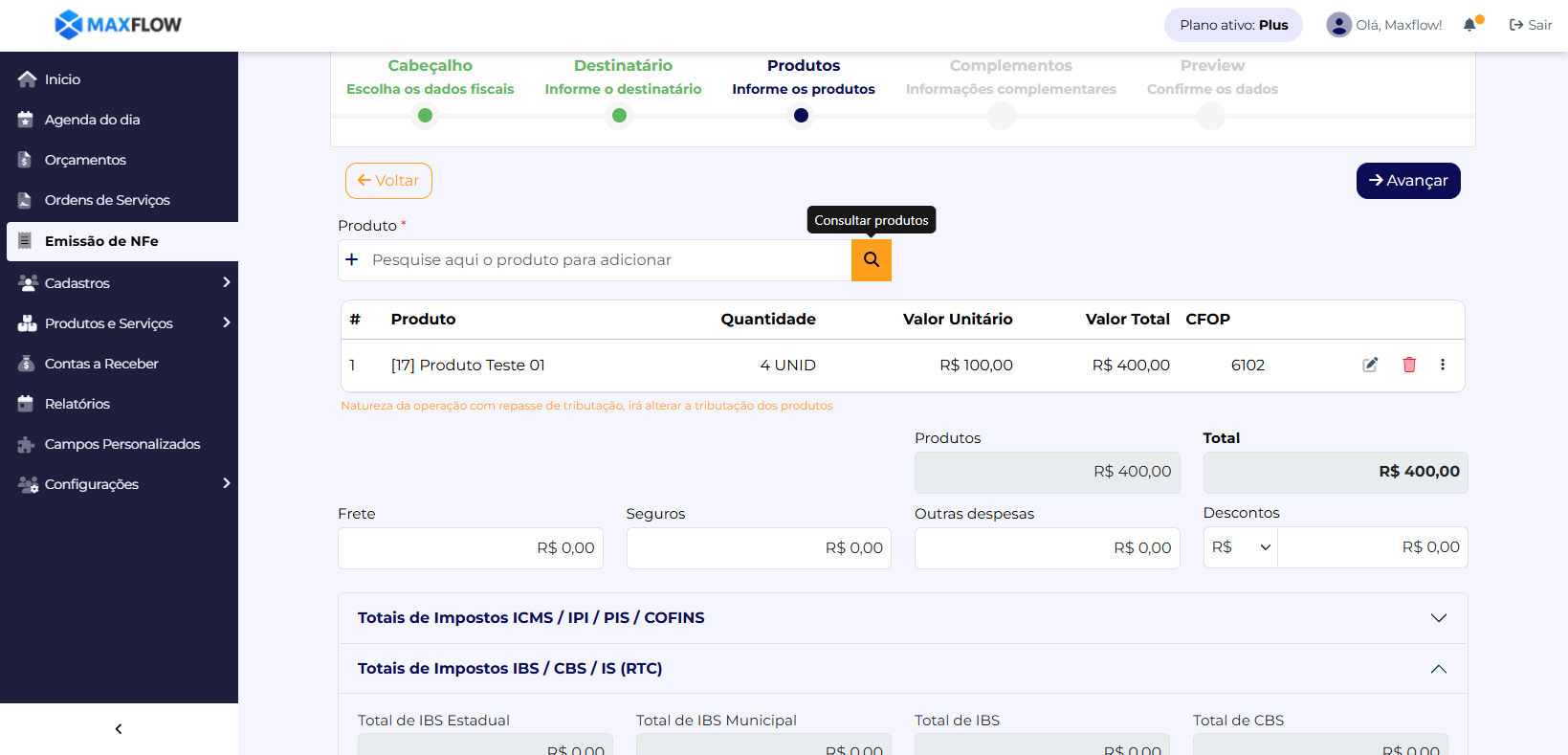Expand Cadastros submenu arrow
The height and width of the screenshot is (755, 1568).
(227, 282)
